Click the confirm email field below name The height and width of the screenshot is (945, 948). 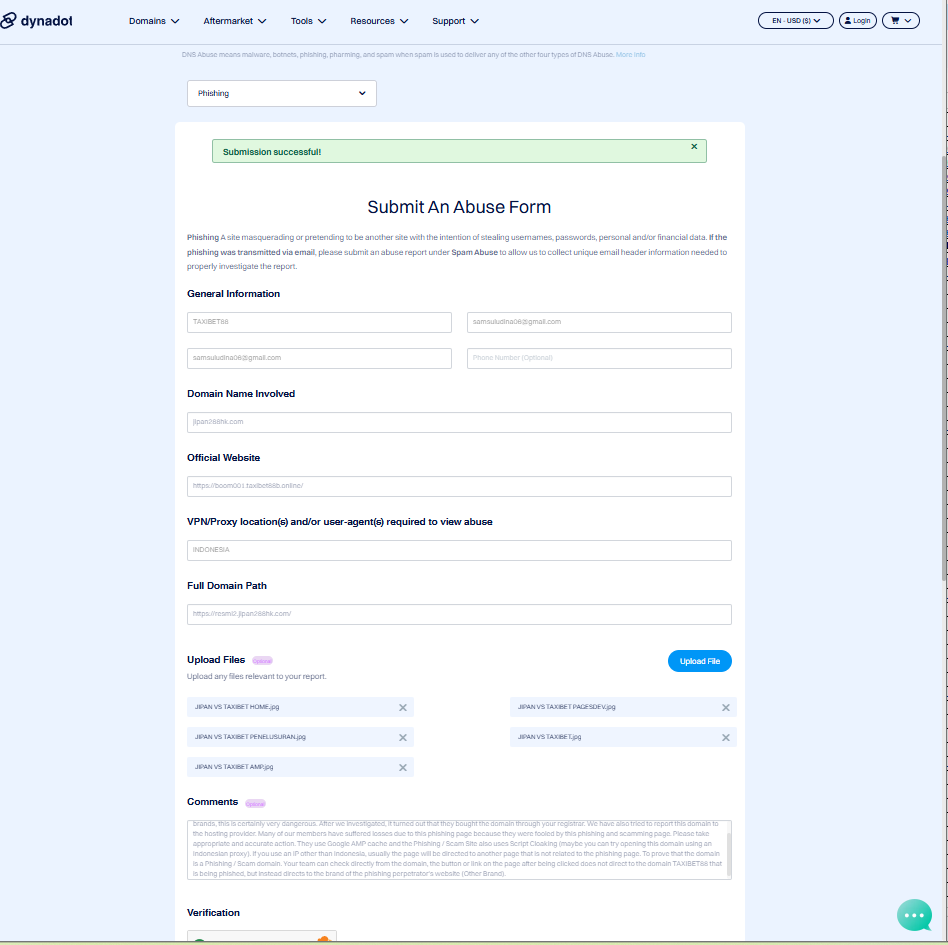pyautogui.click(x=319, y=358)
